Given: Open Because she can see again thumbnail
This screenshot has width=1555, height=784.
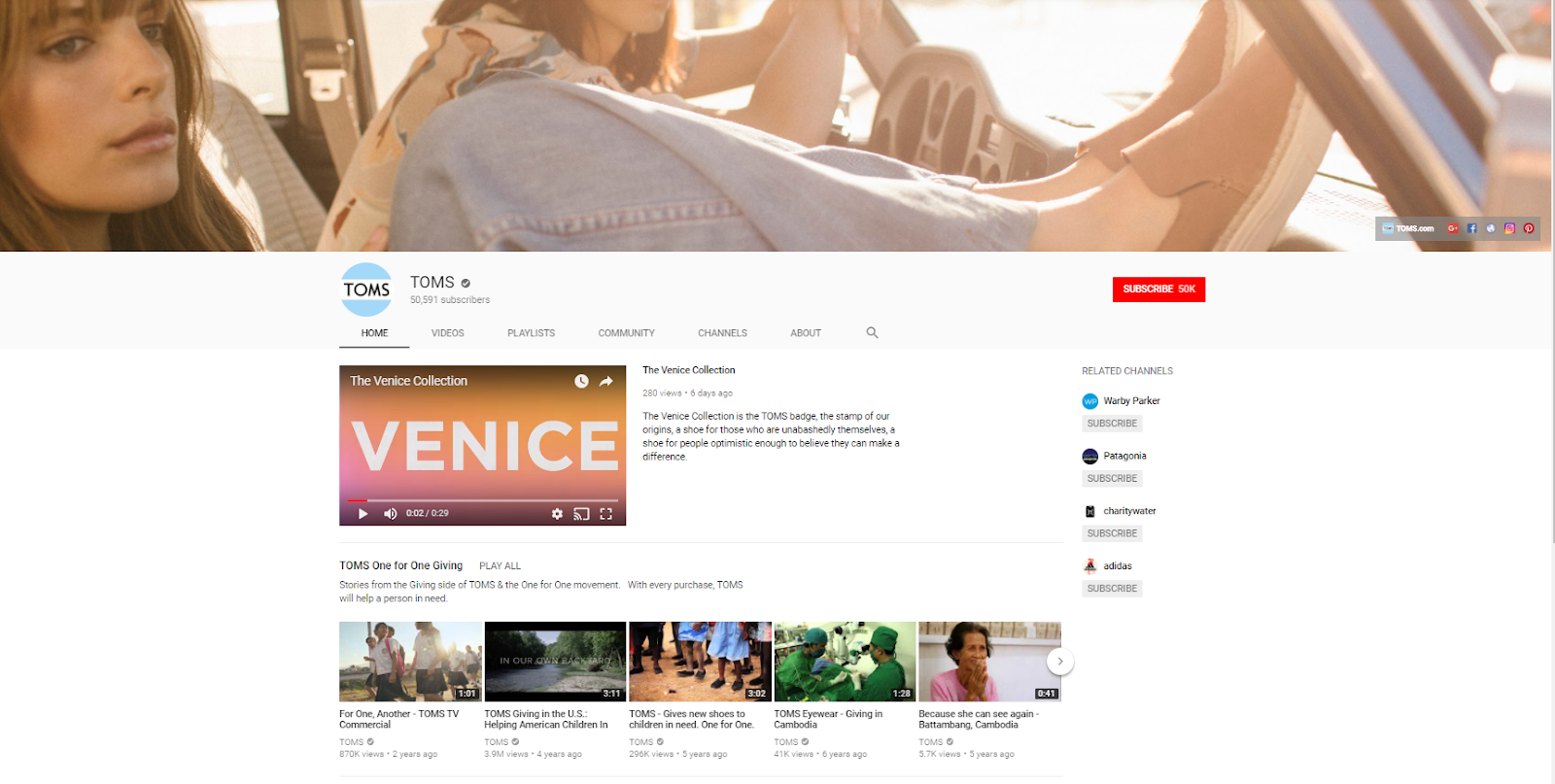Looking at the screenshot, I should (x=989, y=662).
